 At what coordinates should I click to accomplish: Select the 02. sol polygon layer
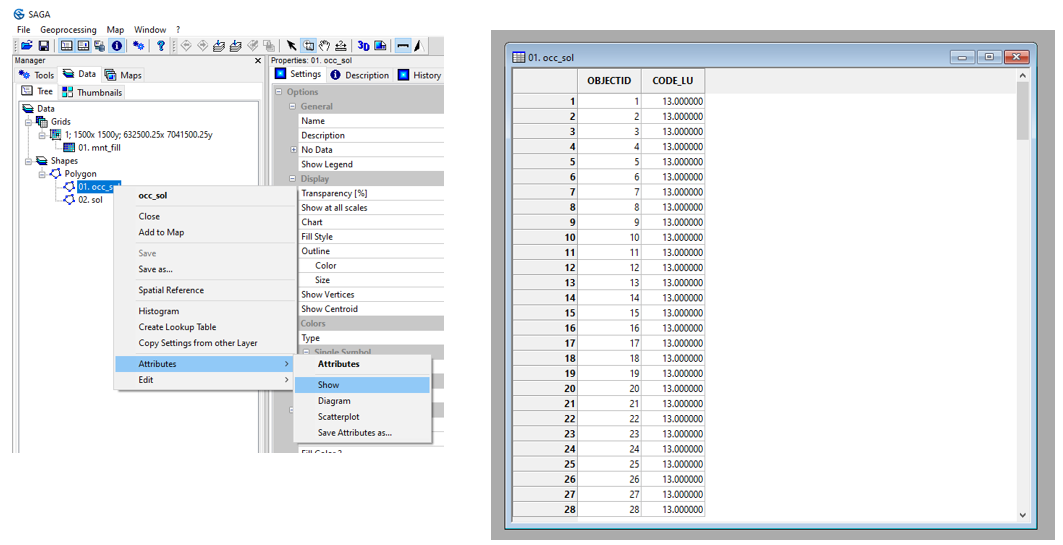pos(90,200)
